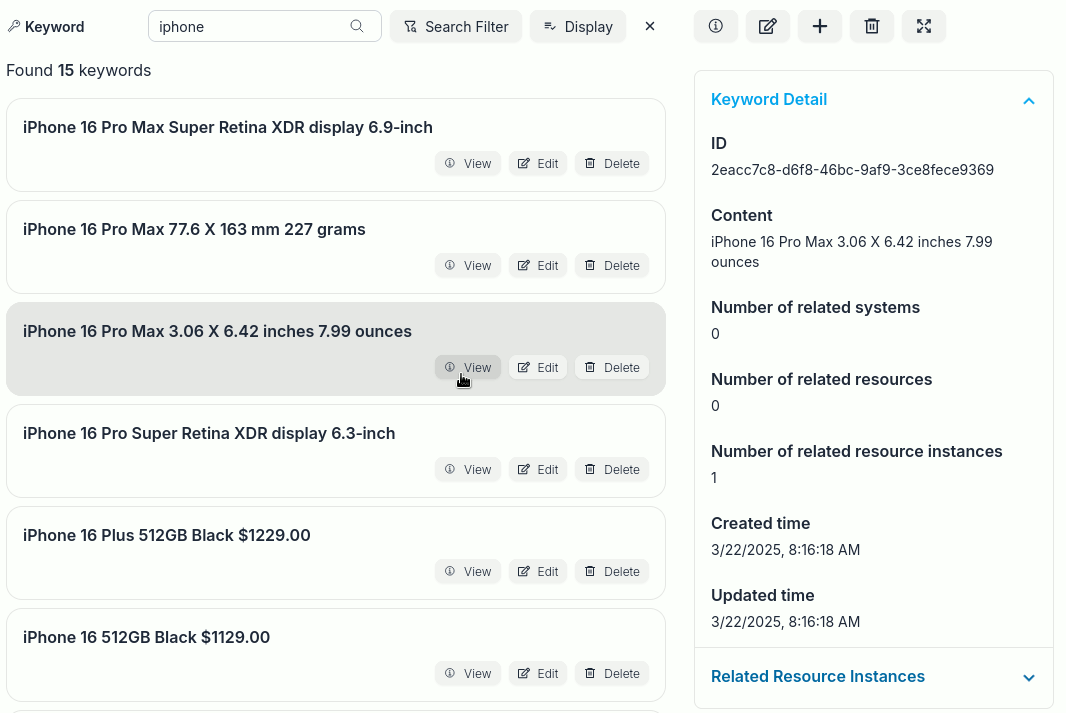Delete the 3.06 X 6.42 inches keyword
This screenshot has height=713, width=1066.
click(x=612, y=368)
